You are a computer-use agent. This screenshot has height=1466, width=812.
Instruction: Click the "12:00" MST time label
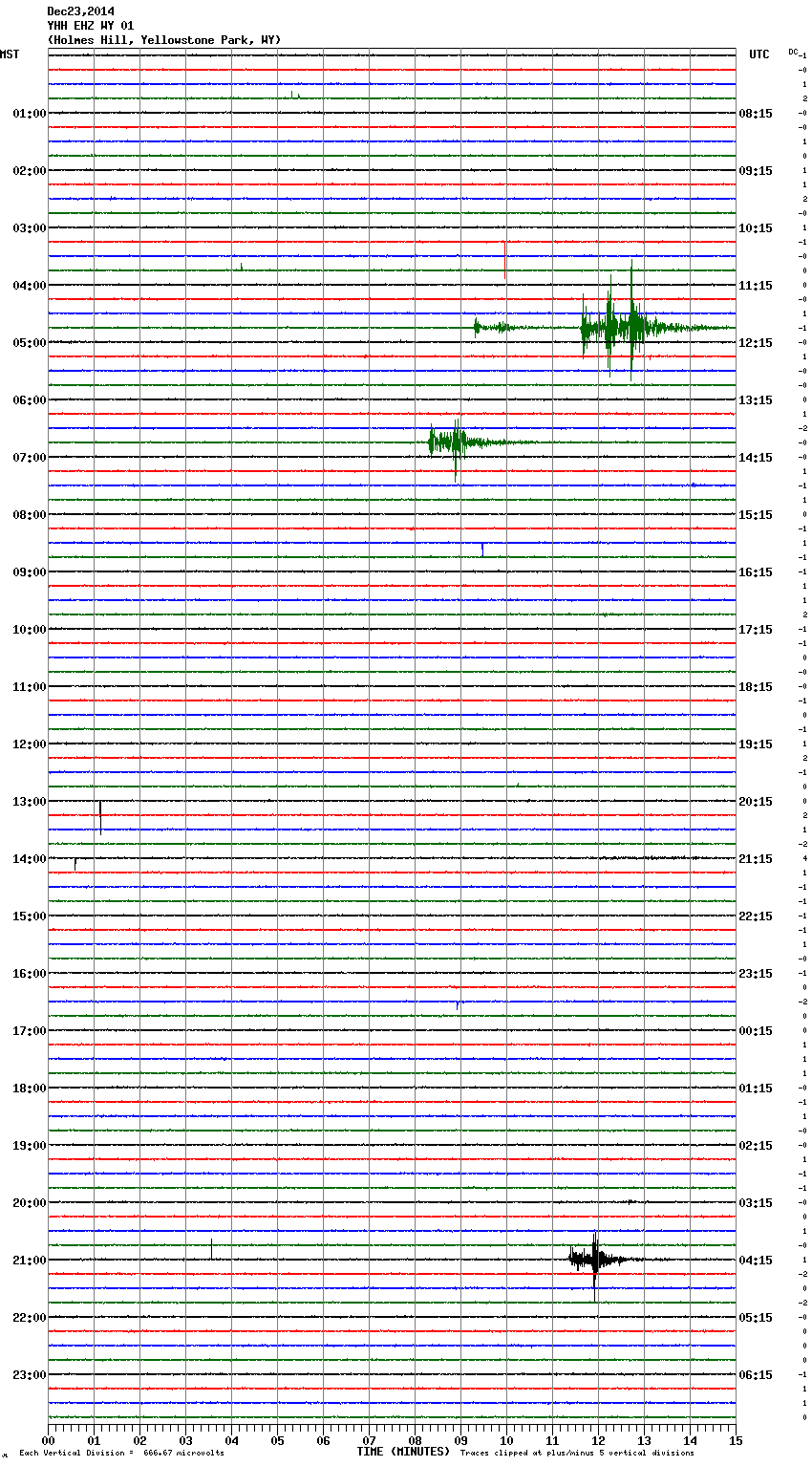pos(30,744)
